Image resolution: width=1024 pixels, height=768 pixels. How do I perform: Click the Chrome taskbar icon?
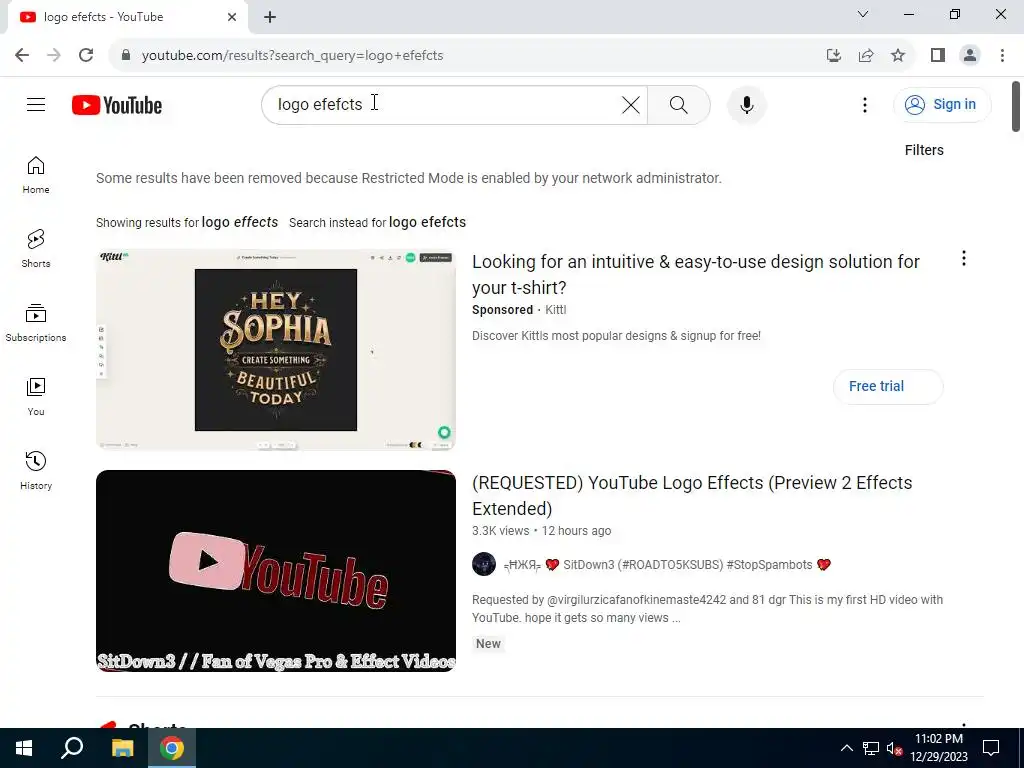[x=172, y=748]
